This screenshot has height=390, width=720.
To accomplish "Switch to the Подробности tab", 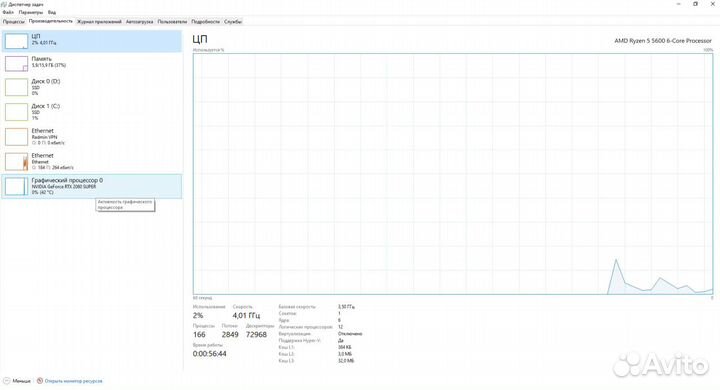I will (206, 22).
